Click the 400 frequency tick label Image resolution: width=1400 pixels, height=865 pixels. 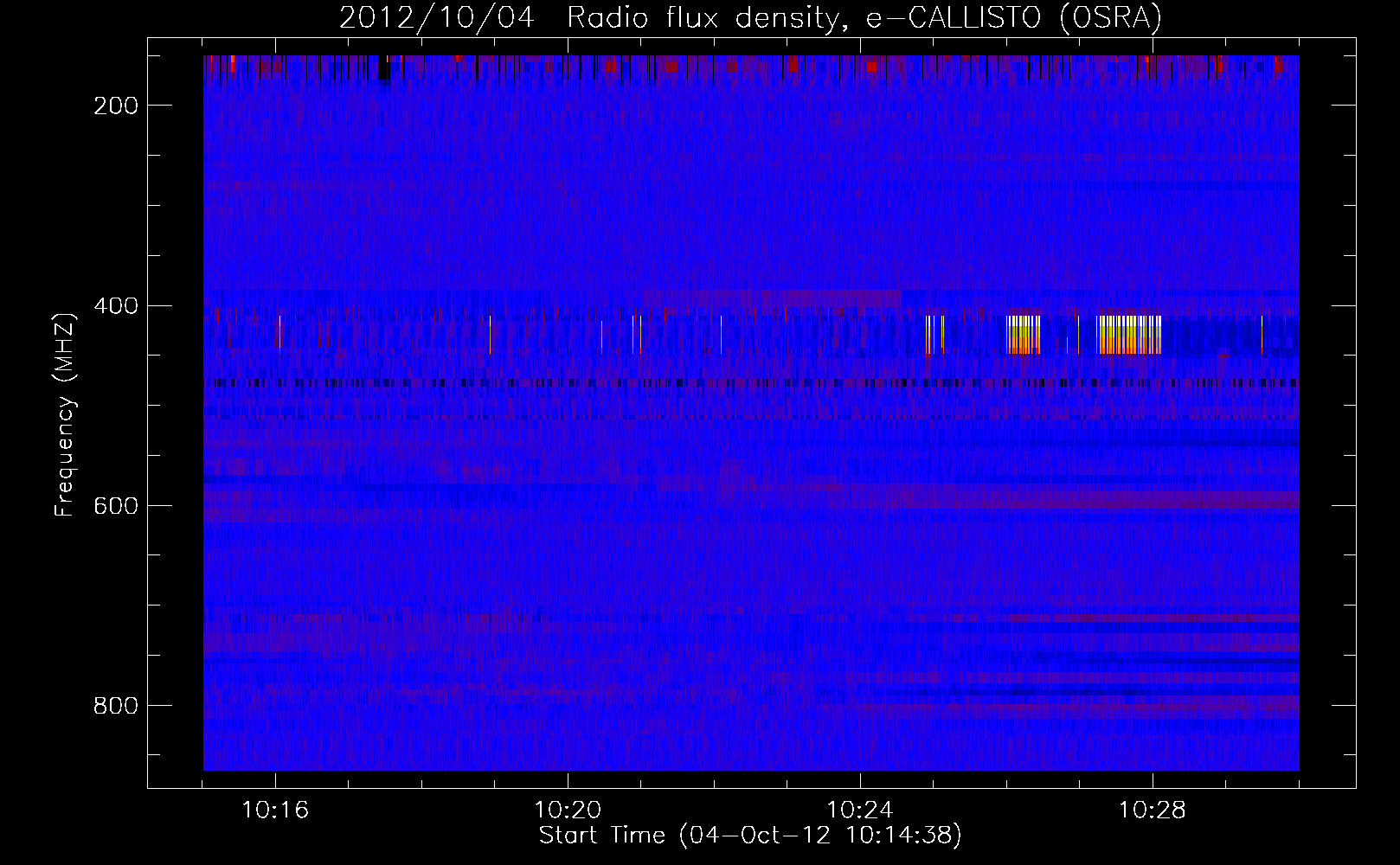(116, 306)
